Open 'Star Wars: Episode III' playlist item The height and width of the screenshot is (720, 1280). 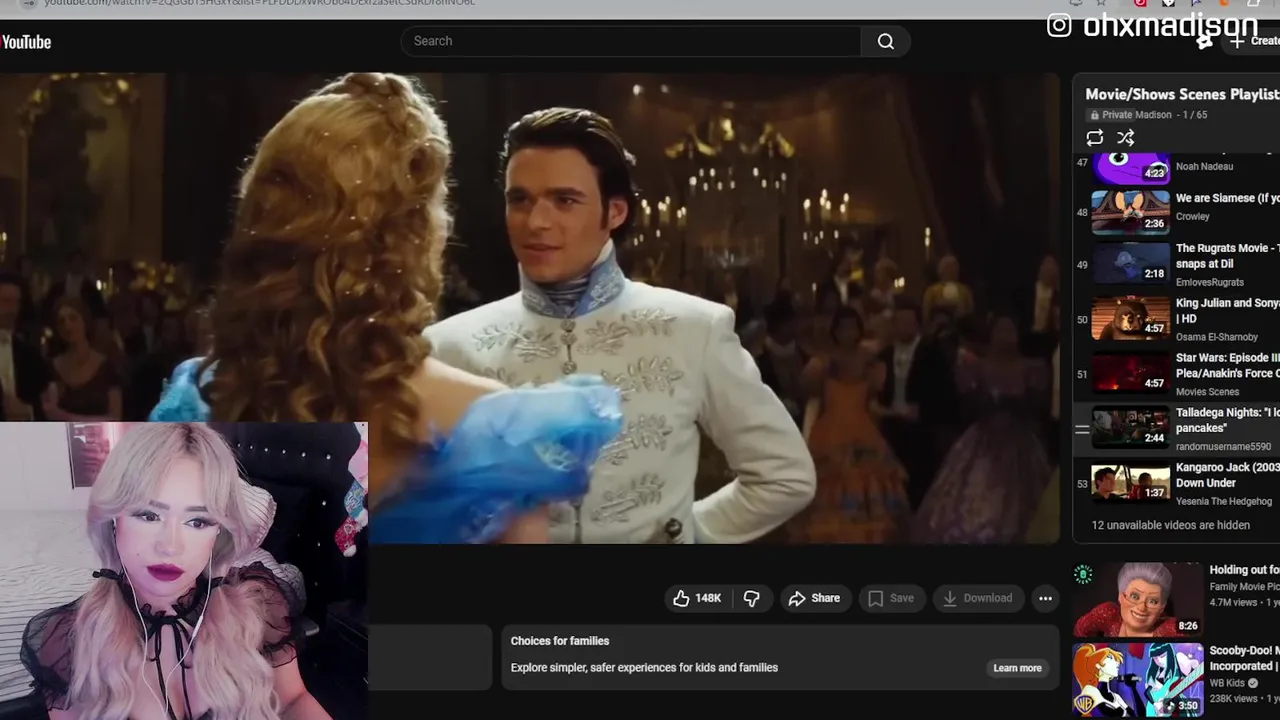(x=1176, y=373)
